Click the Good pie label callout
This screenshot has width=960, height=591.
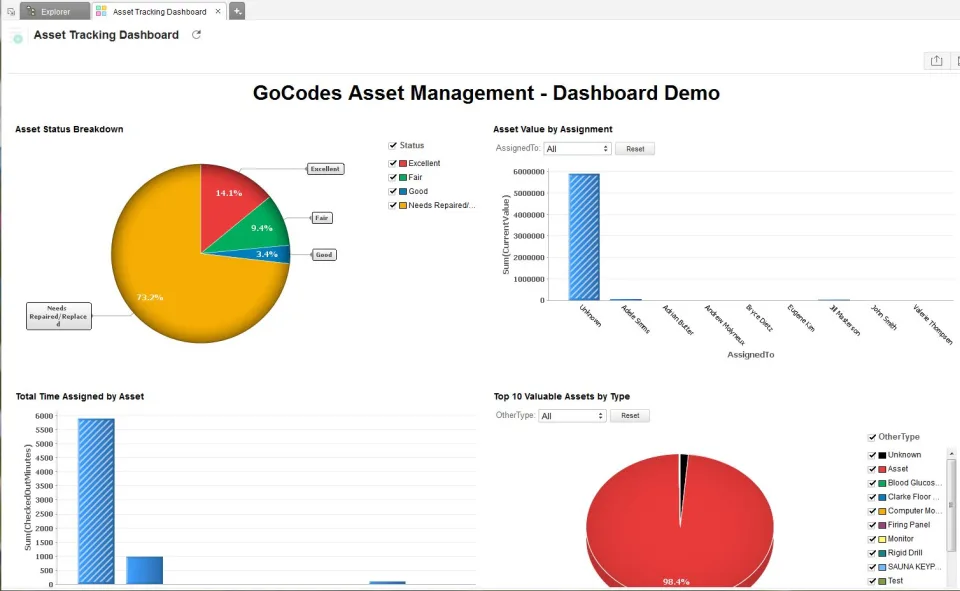point(324,255)
